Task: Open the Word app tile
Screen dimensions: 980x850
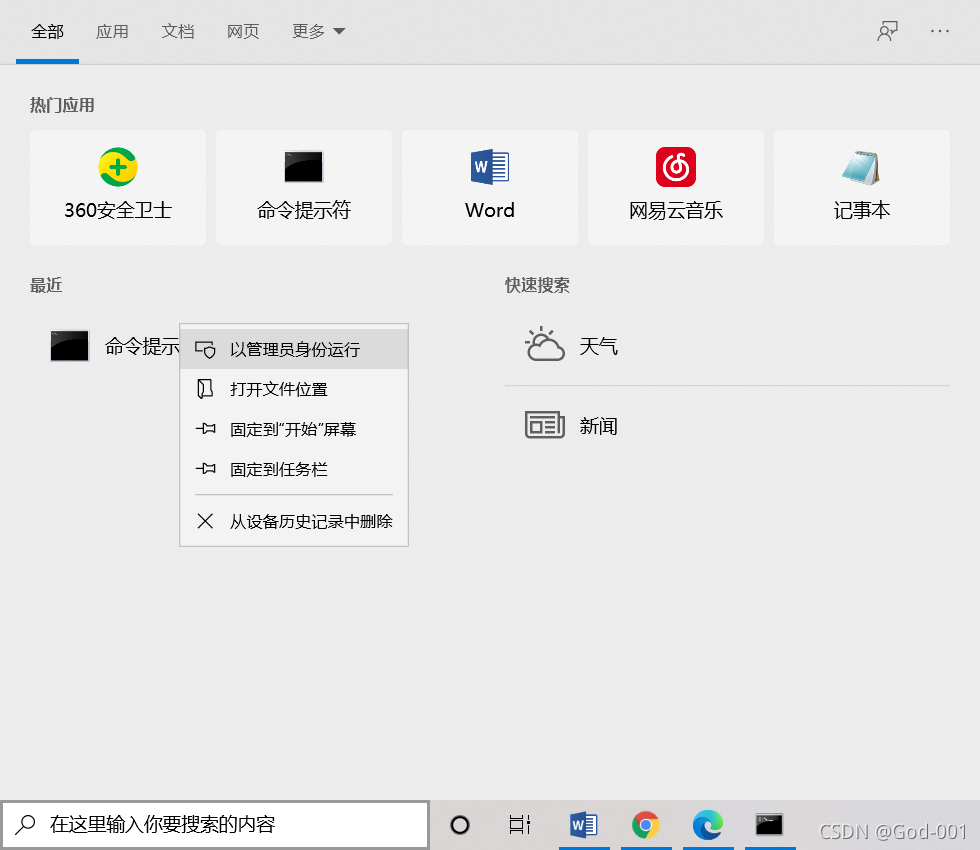Action: [490, 188]
